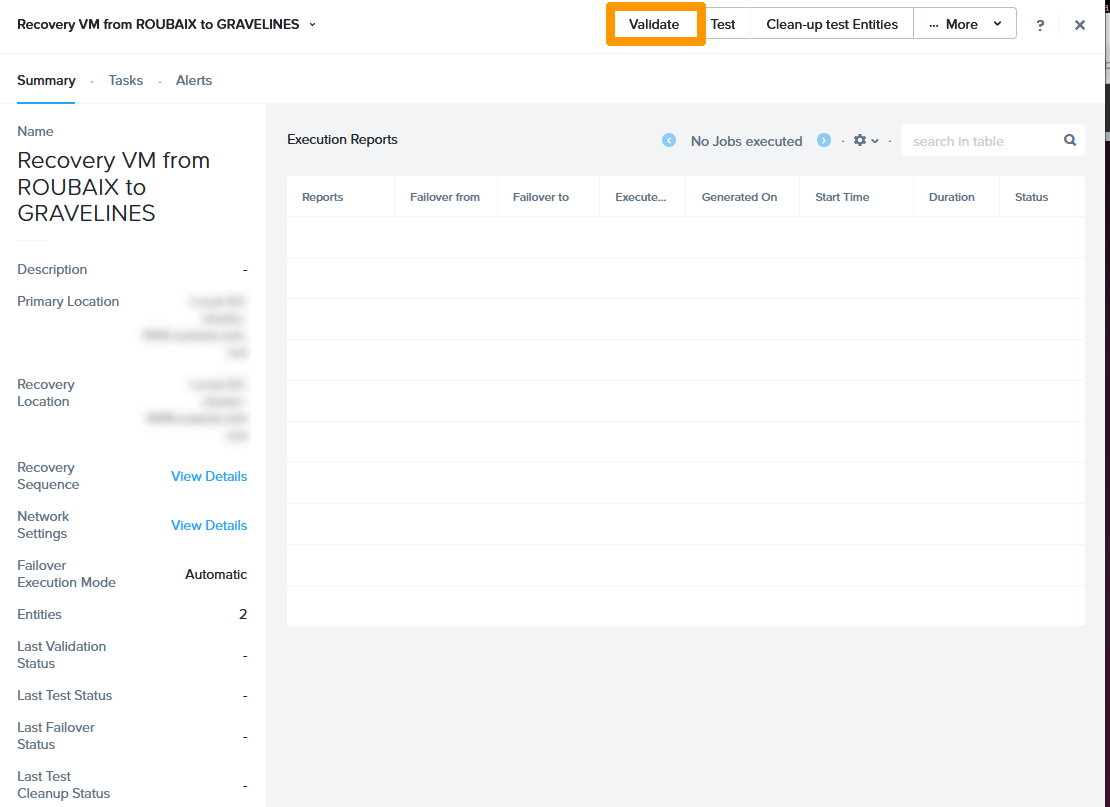Go to next execution reports page arrow
This screenshot has height=807, width=1110.
click(x=824, y=141)
